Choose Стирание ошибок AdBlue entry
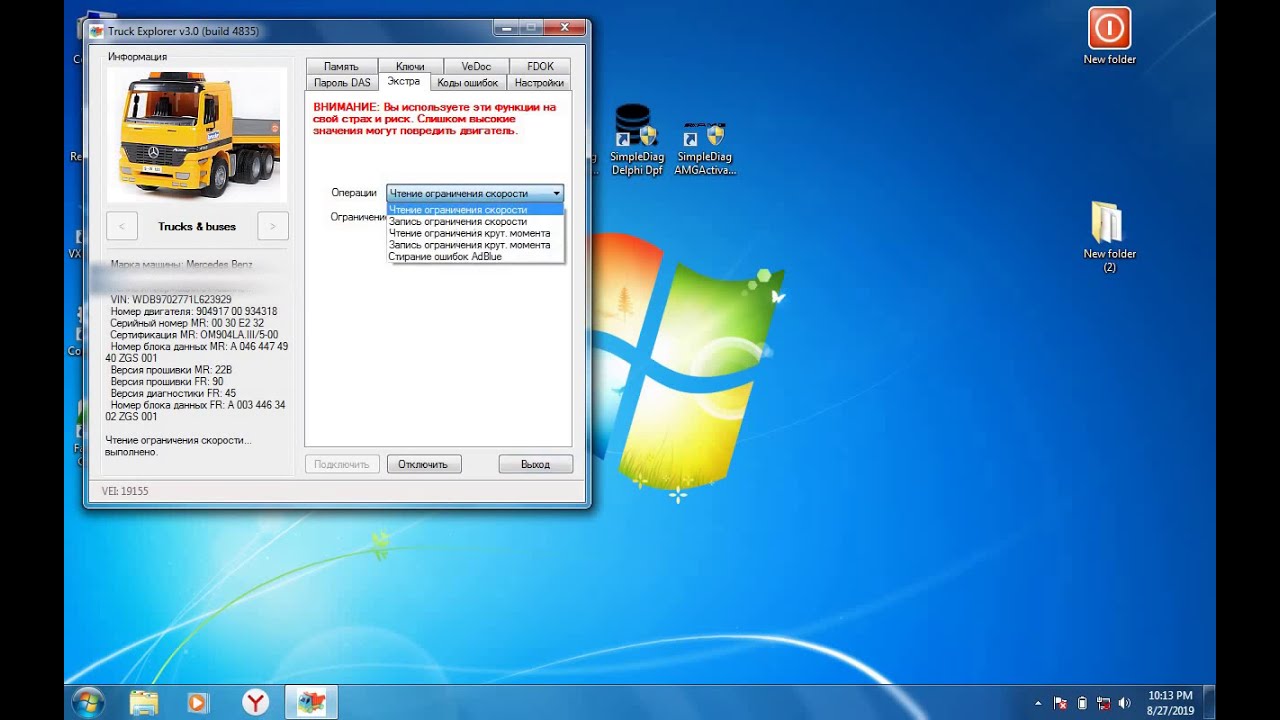The image size is (1280, 720). click(x=475, y=257)
